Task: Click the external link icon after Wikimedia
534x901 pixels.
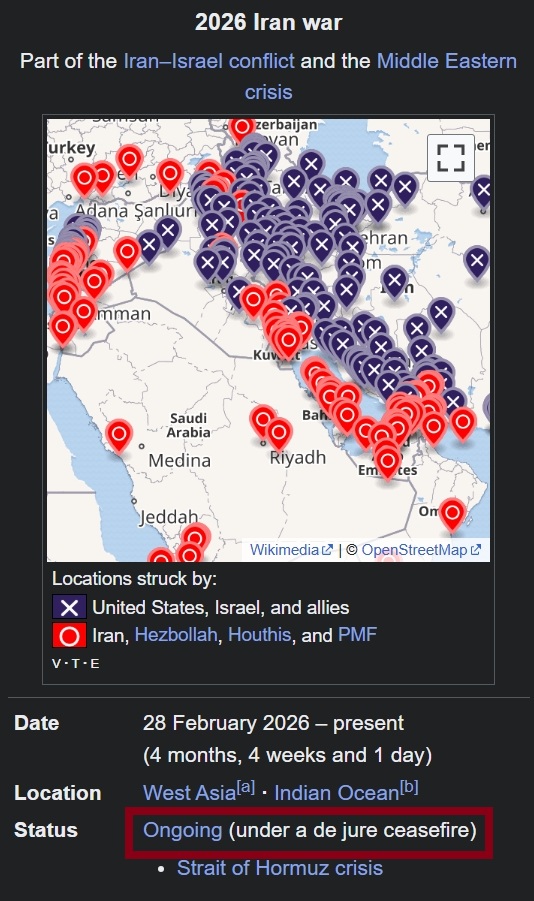Action: (327, 550)
